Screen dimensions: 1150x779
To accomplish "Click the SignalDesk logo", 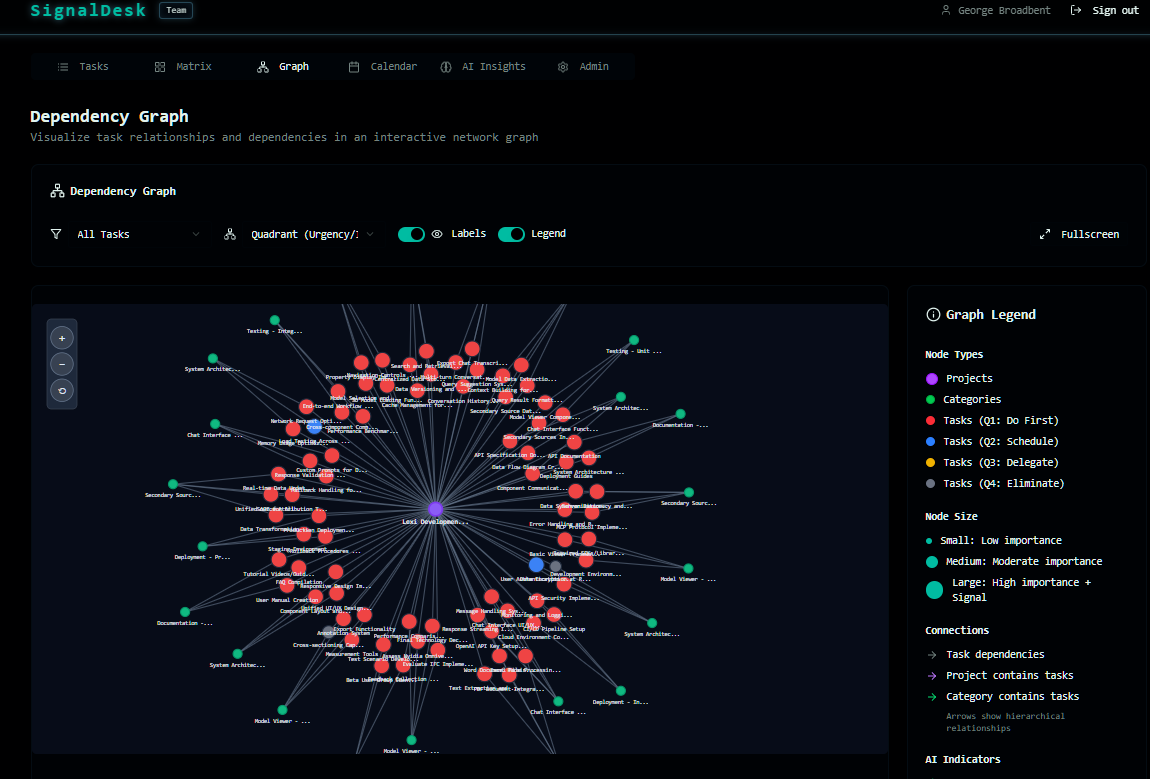I will click(x=88, y=10).
